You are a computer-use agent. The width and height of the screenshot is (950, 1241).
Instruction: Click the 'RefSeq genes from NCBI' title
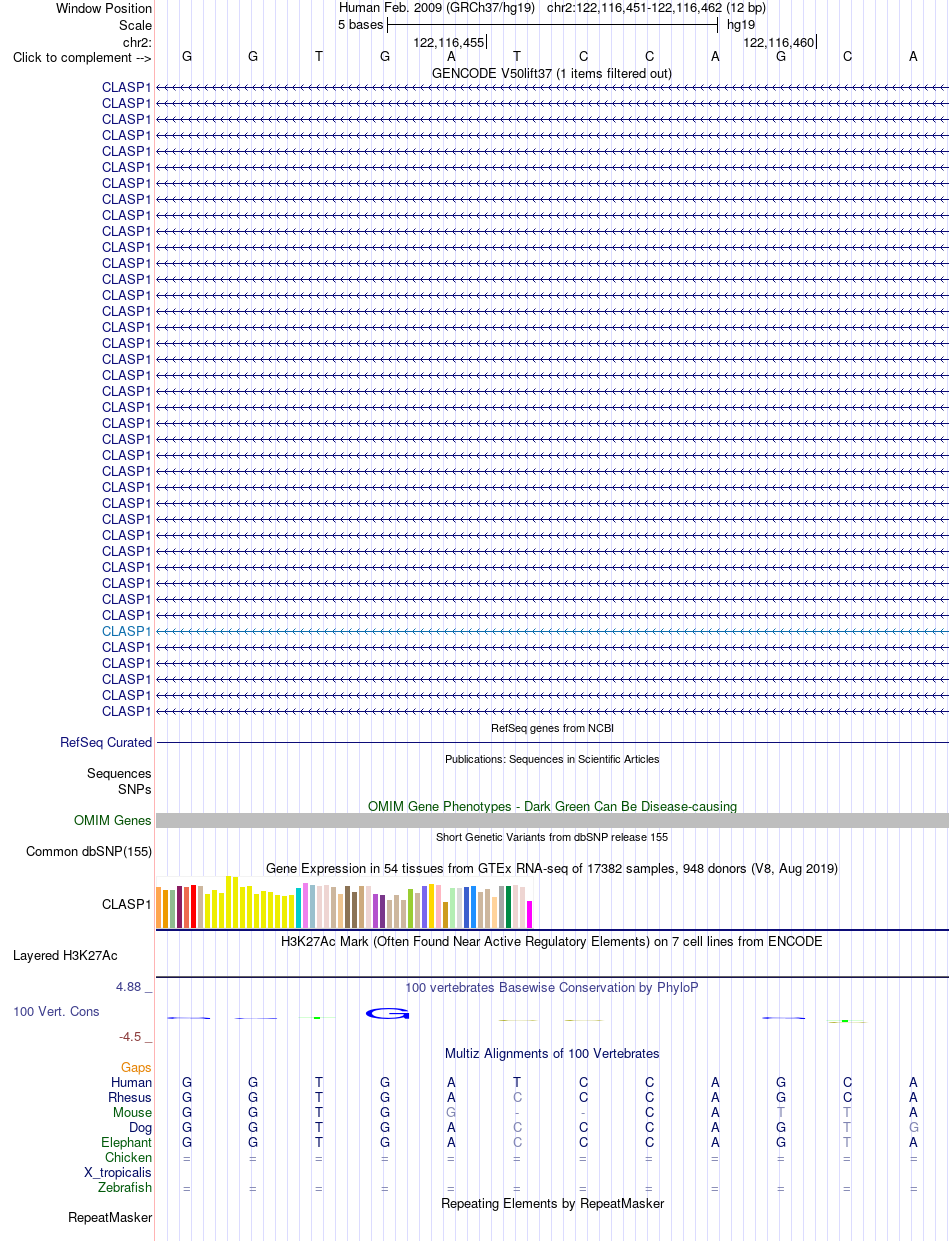pyautogui.click(x=552, y=728)
